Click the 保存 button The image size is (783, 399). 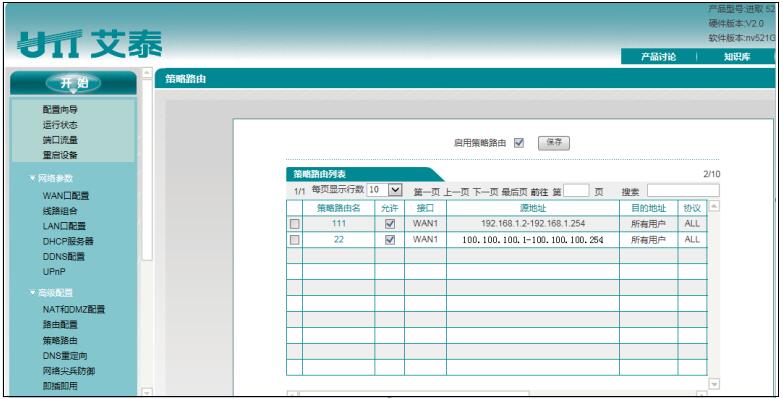(x=554, y=142)
